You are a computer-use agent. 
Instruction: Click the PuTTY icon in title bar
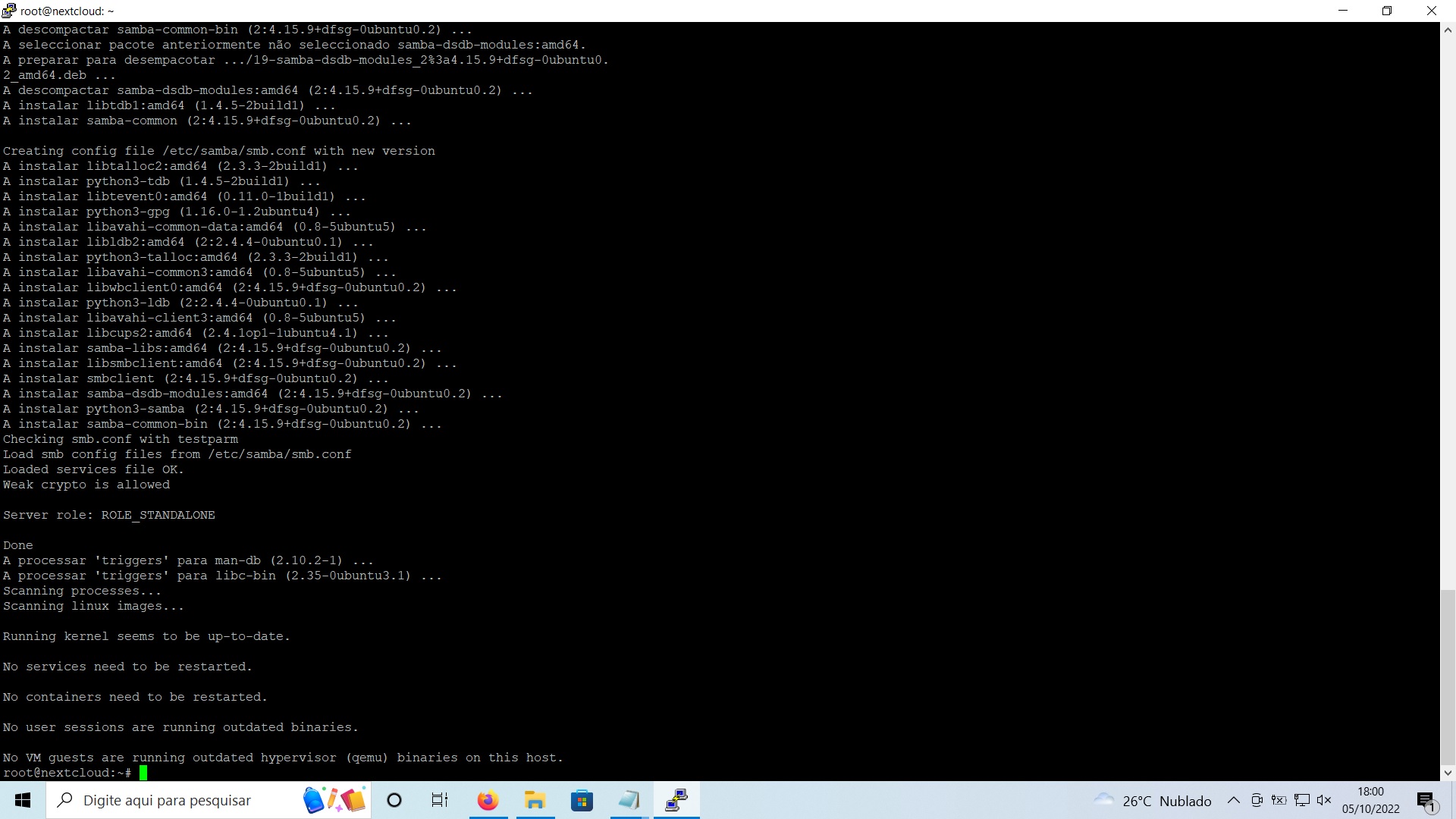[x=9, y=11]
